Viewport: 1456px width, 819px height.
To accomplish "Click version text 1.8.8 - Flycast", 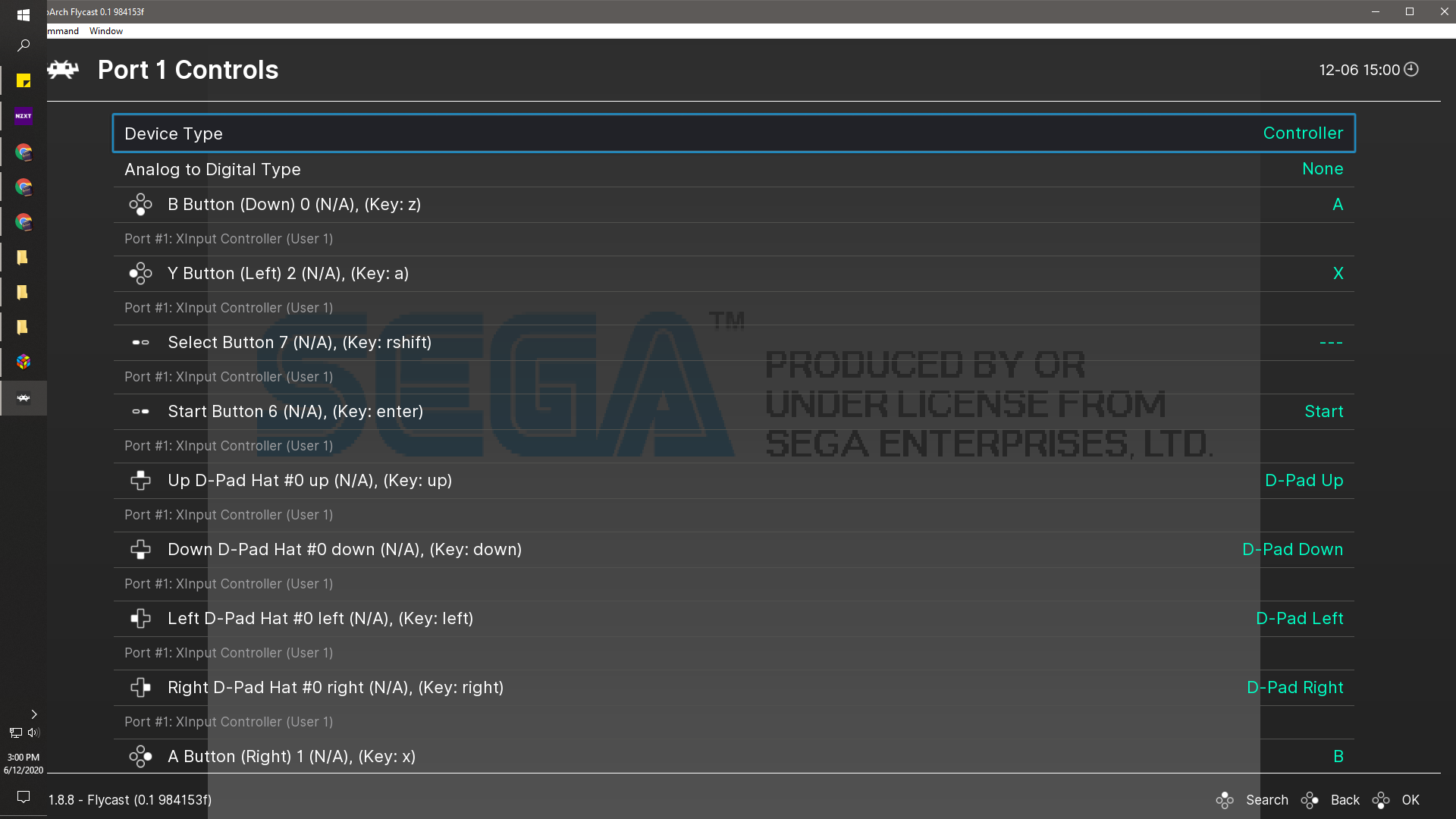I will click(x=130, y=800).
